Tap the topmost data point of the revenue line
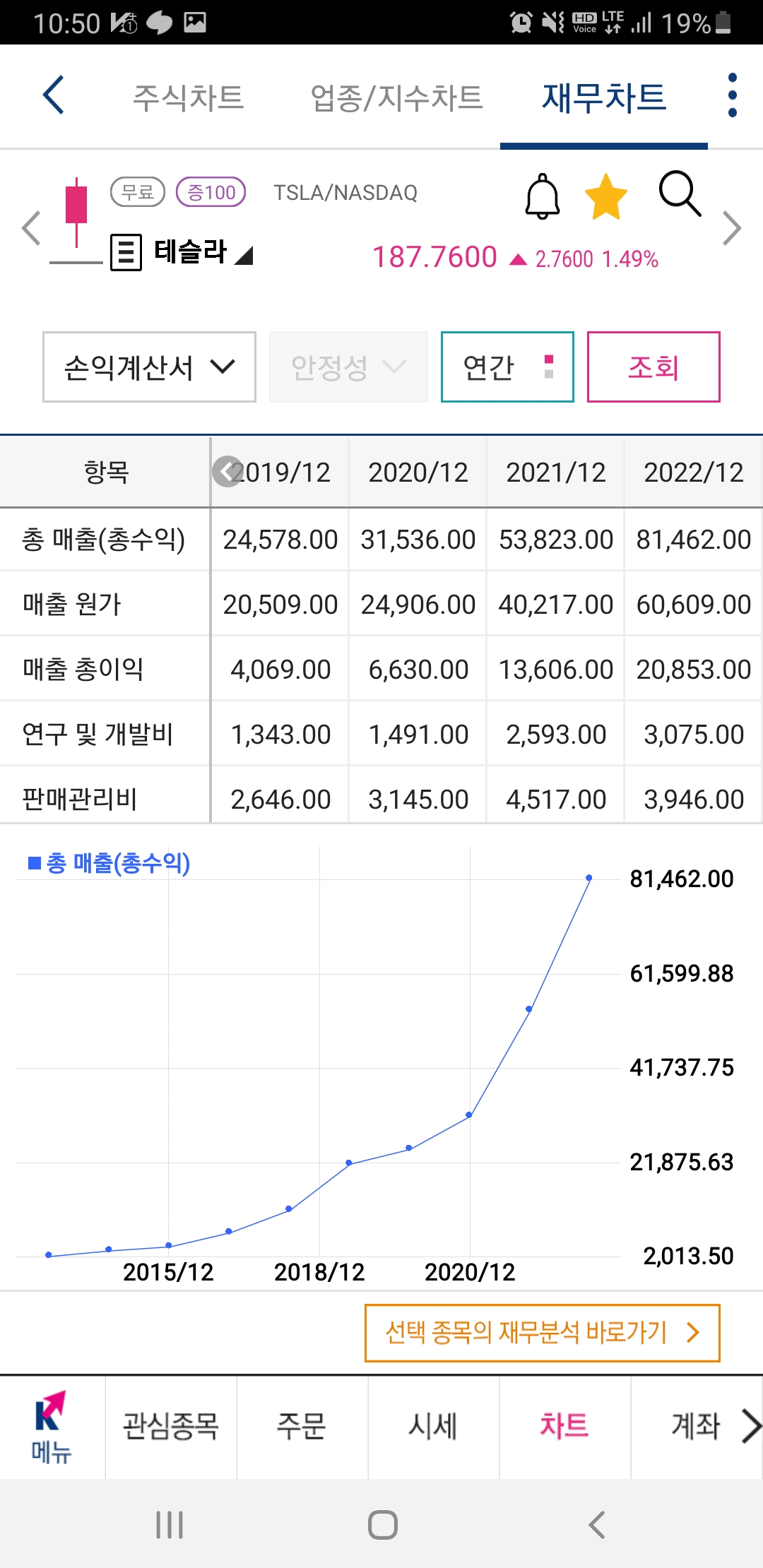 tap(589, 878)
